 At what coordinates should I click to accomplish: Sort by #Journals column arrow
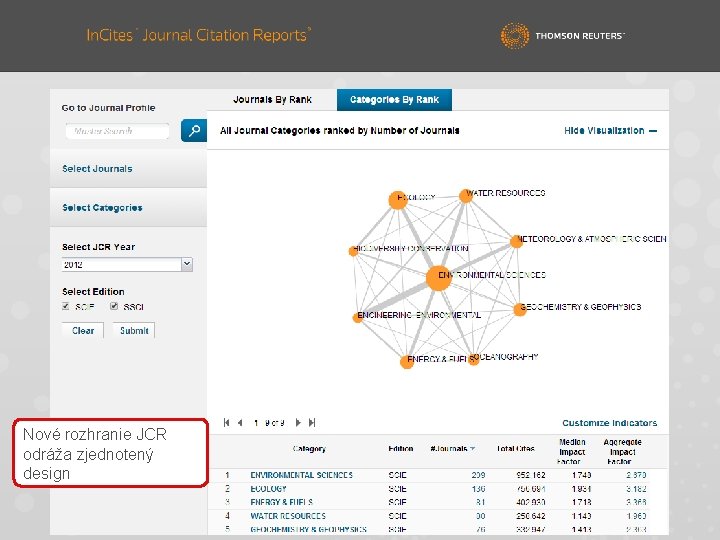pos(472,449)
